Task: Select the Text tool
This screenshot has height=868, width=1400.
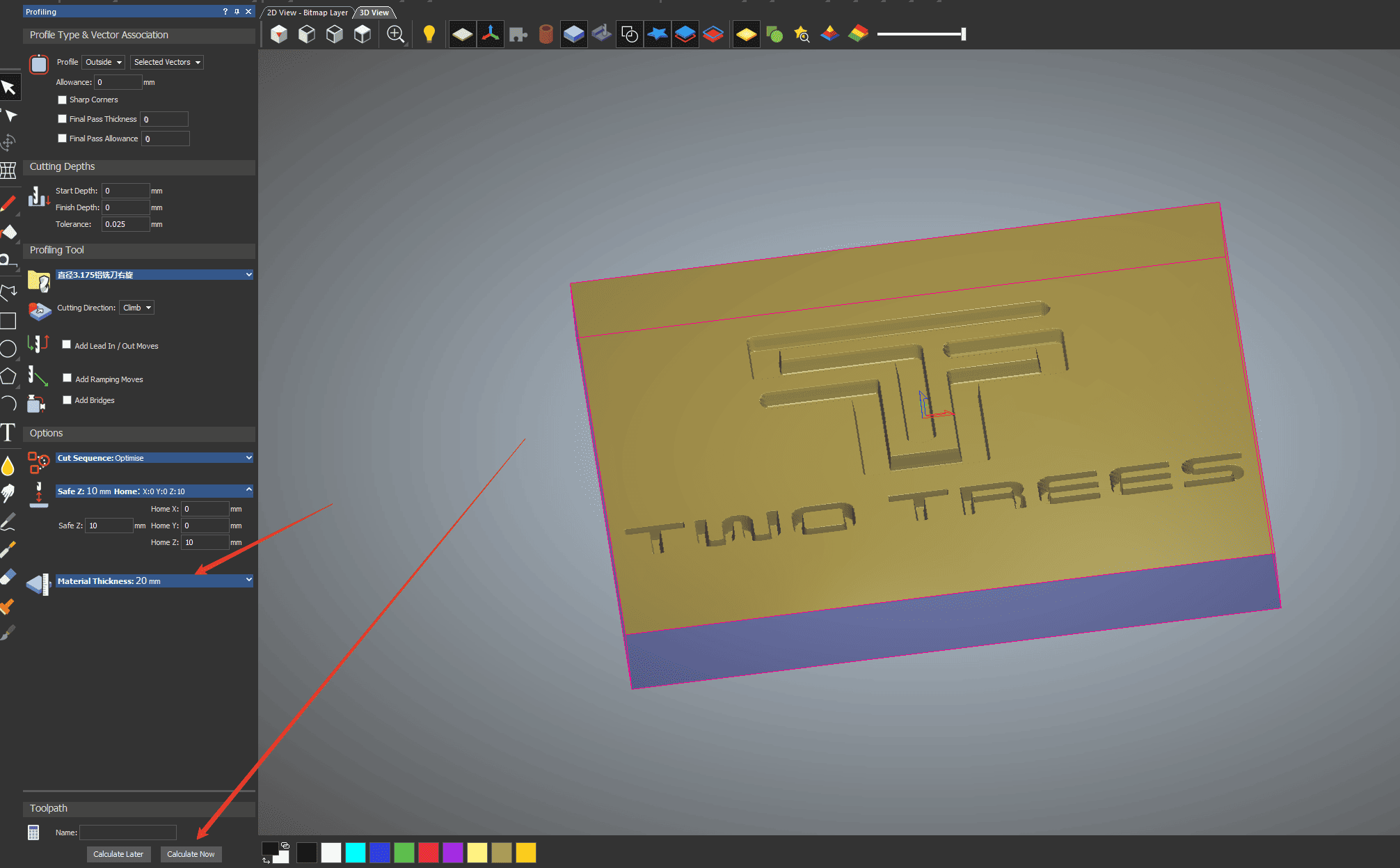Action: pyautogui.click(x=8, y=432)
